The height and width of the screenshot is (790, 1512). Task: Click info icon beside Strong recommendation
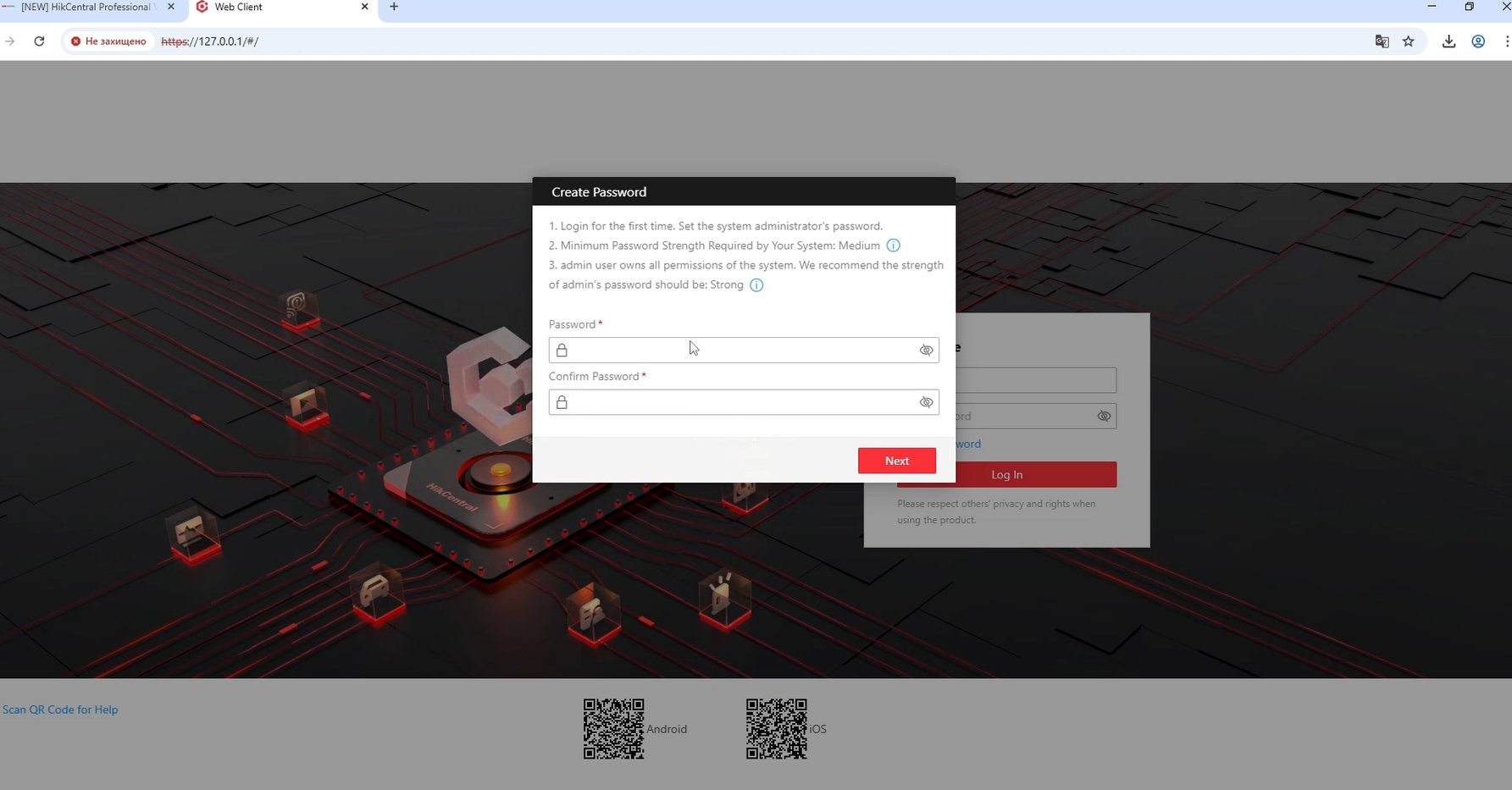click(756, 285)
